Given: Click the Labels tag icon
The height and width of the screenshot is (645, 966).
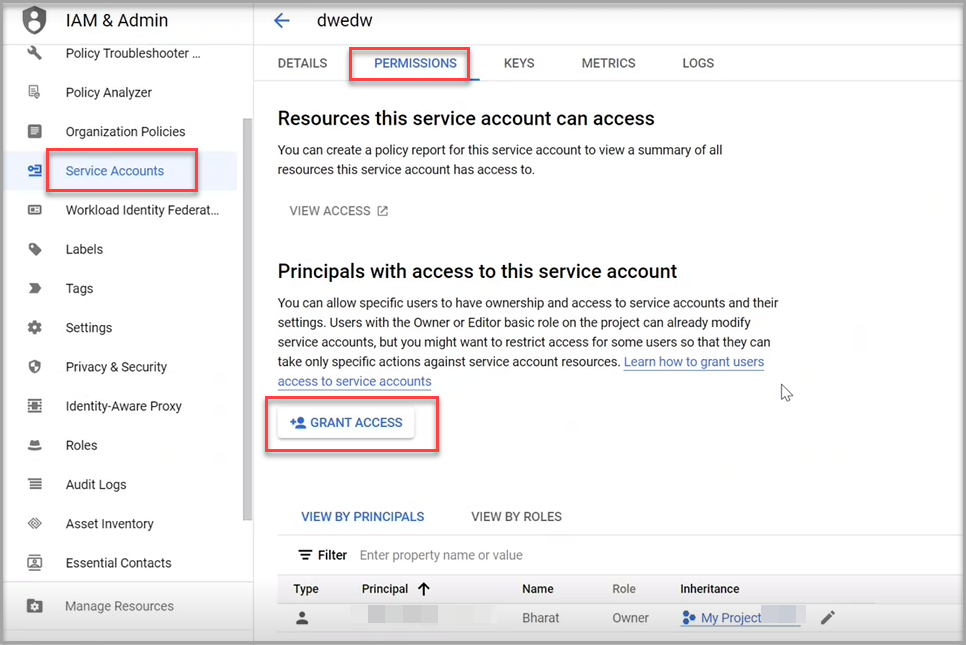Looking at the screenshot, I should 35,249.
